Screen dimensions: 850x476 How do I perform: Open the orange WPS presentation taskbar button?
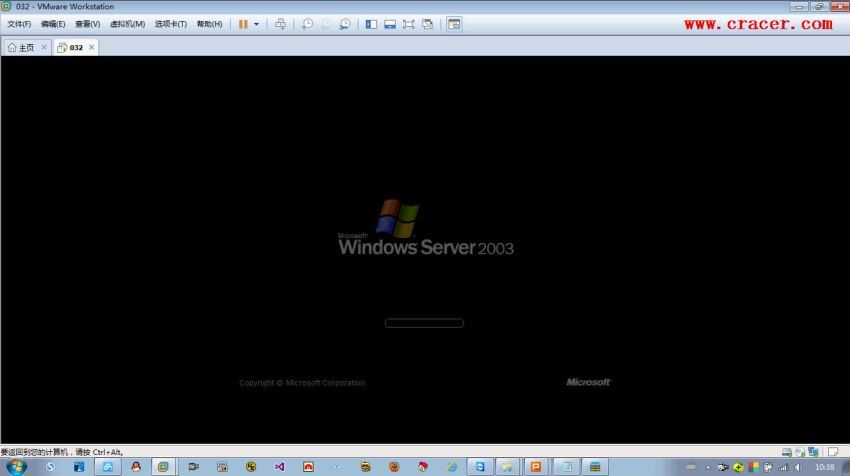536,467
